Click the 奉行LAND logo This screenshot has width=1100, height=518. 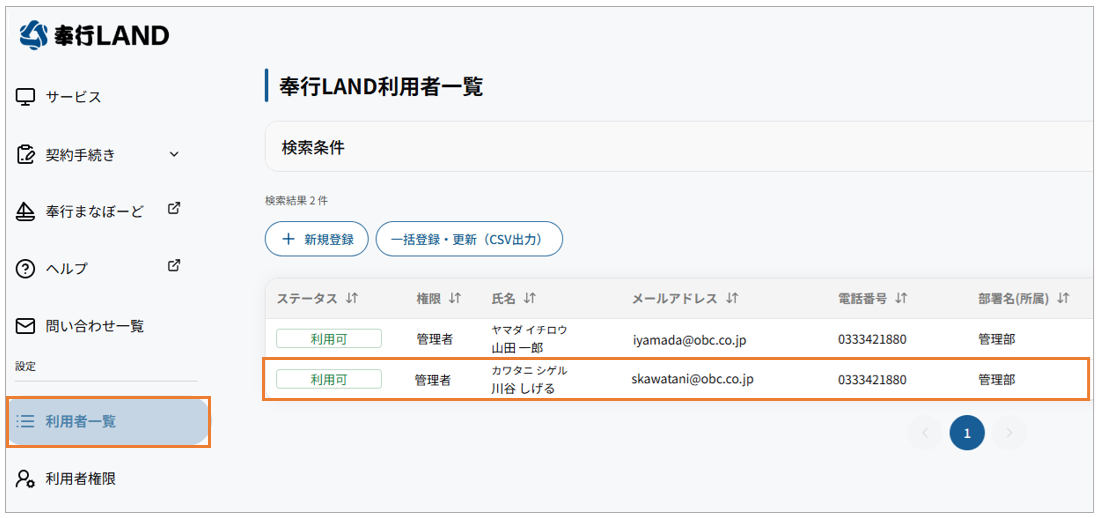click(94, 35)
